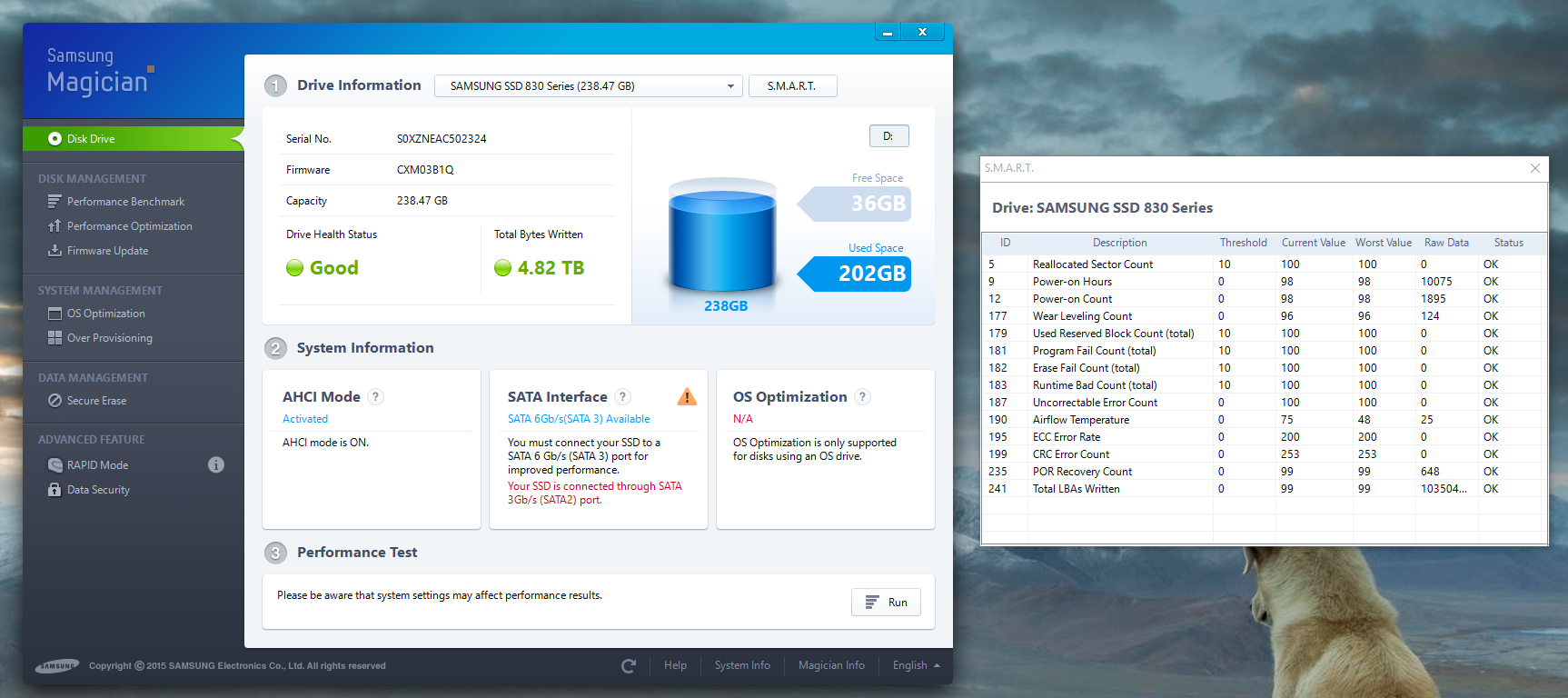Click the refresh icon in footer
1568x698 pixels.
pyautogui.click(x=629, y=666)
